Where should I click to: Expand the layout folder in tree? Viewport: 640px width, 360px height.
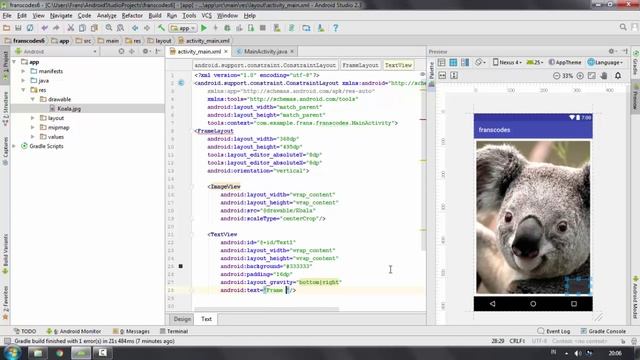pos(33,118)
